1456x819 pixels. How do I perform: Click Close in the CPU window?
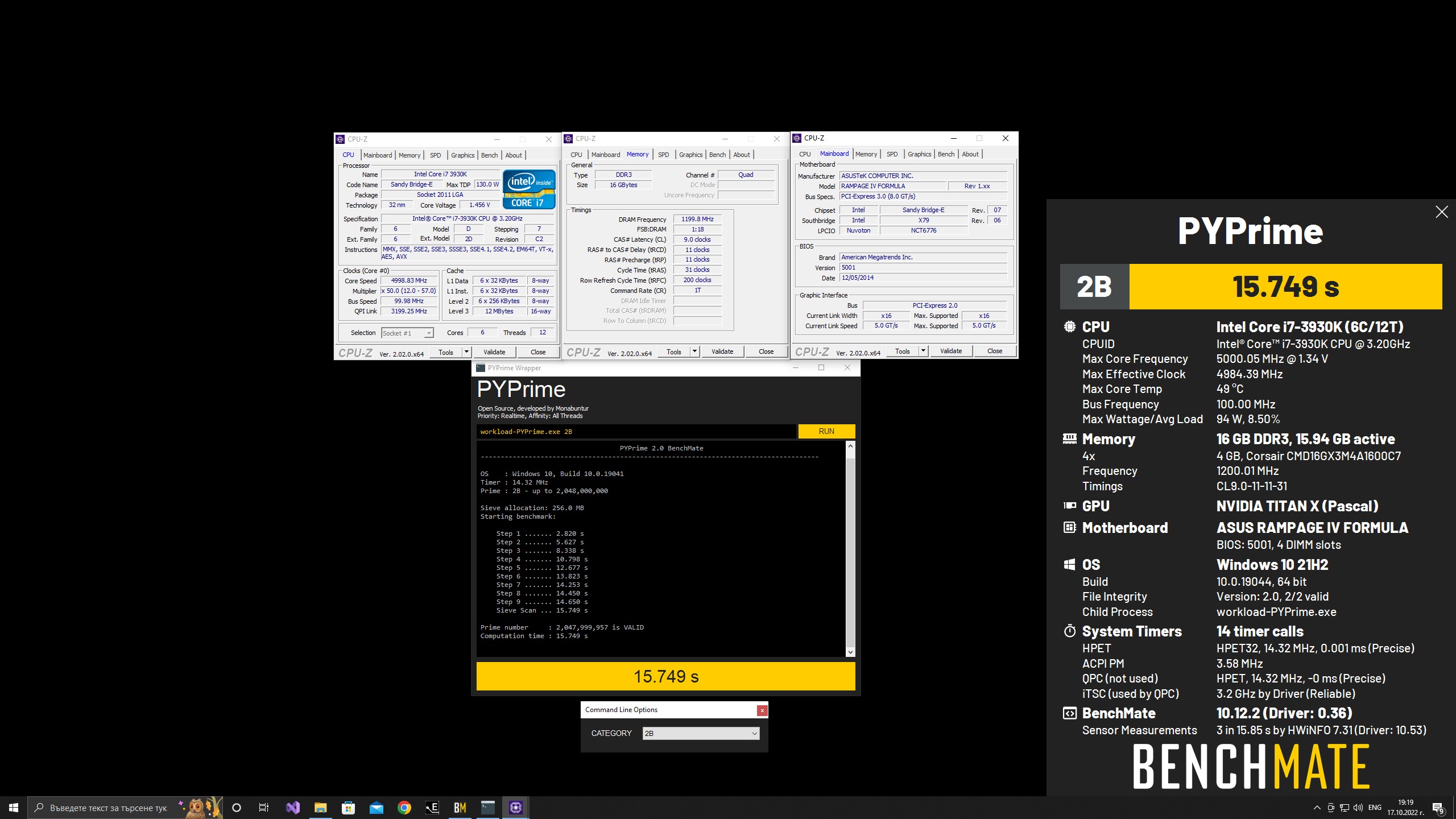pos(538,352)
